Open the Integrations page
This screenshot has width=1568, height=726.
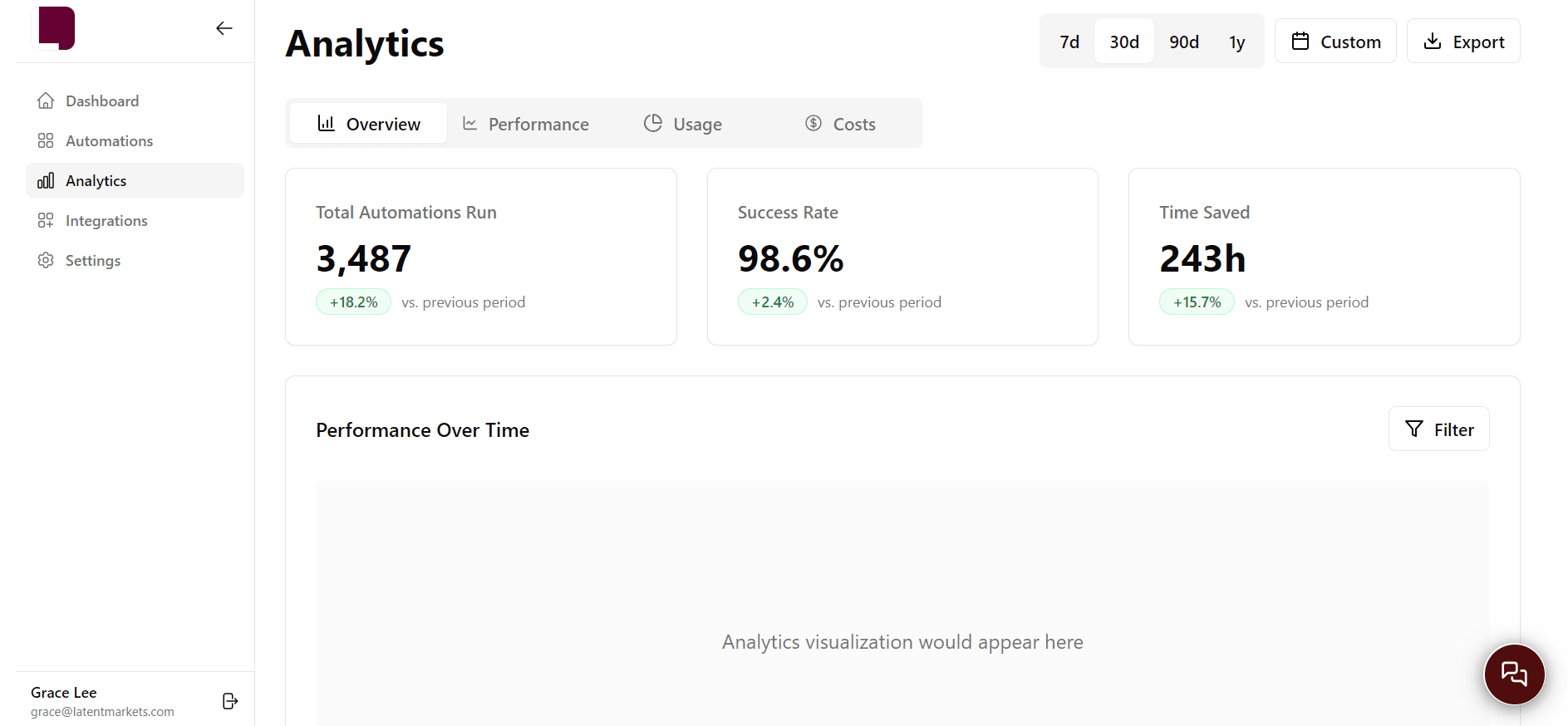(x=135, y=220)
